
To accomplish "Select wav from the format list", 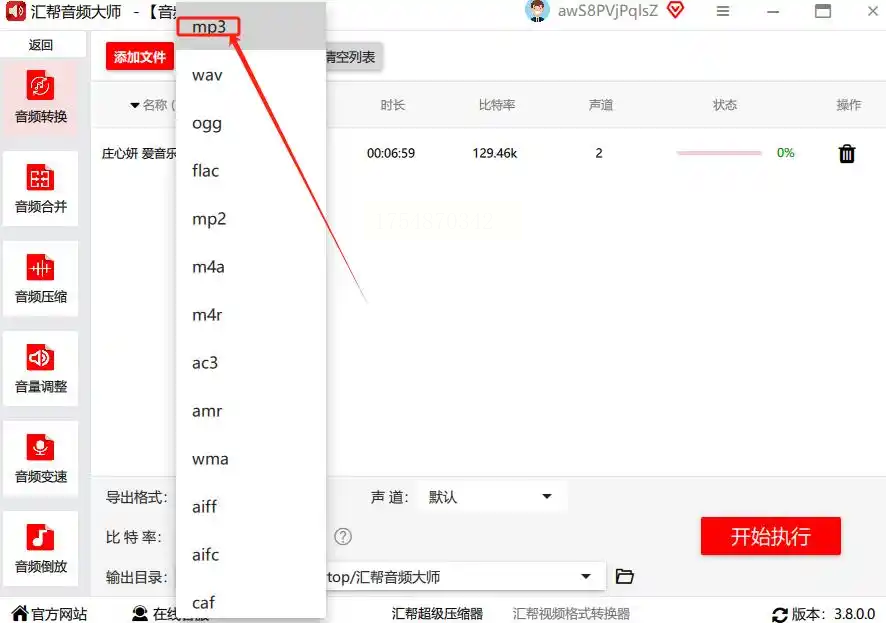I will coord(251,75).
